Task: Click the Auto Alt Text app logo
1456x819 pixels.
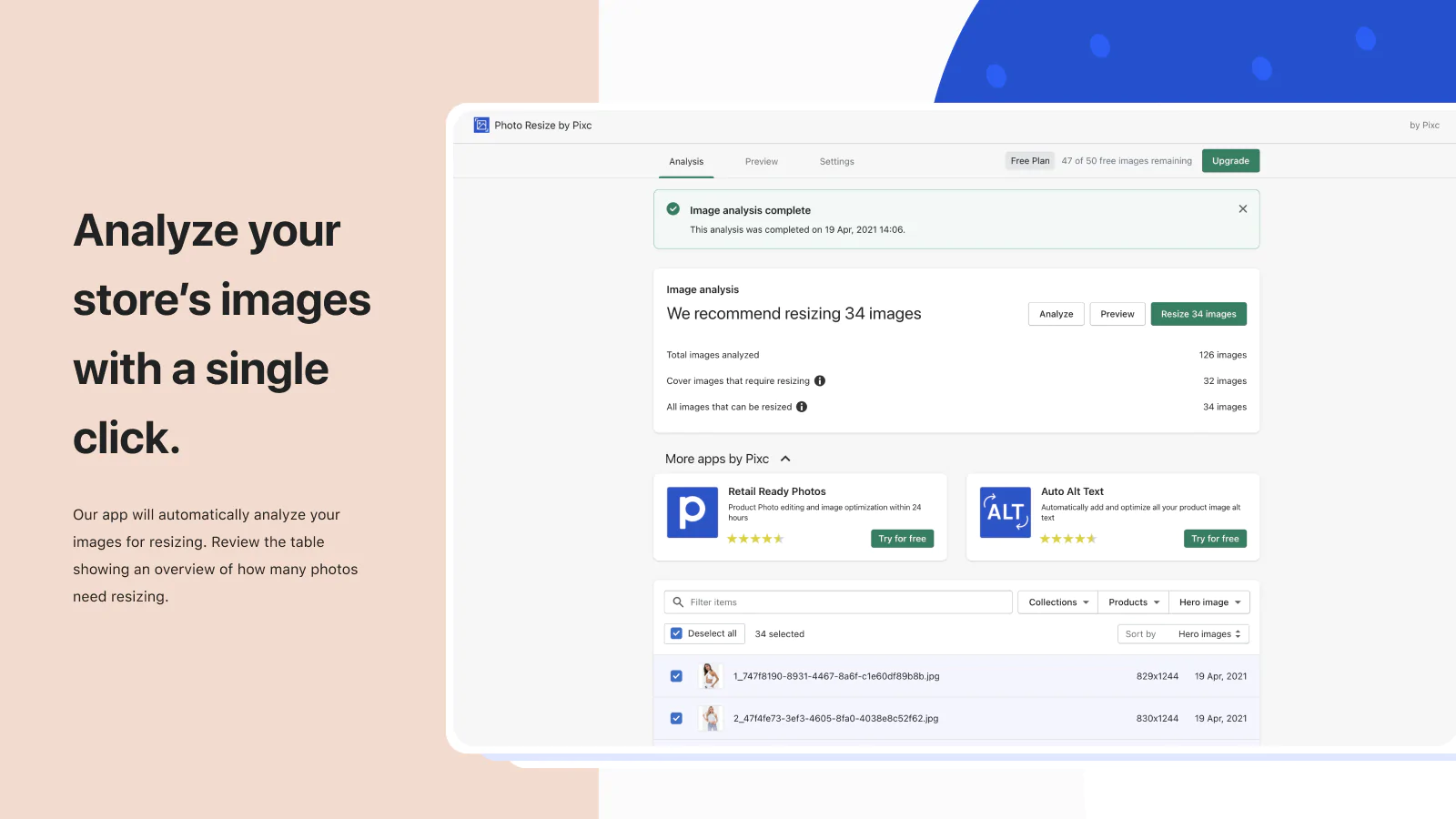Action: pos(1006,512)
